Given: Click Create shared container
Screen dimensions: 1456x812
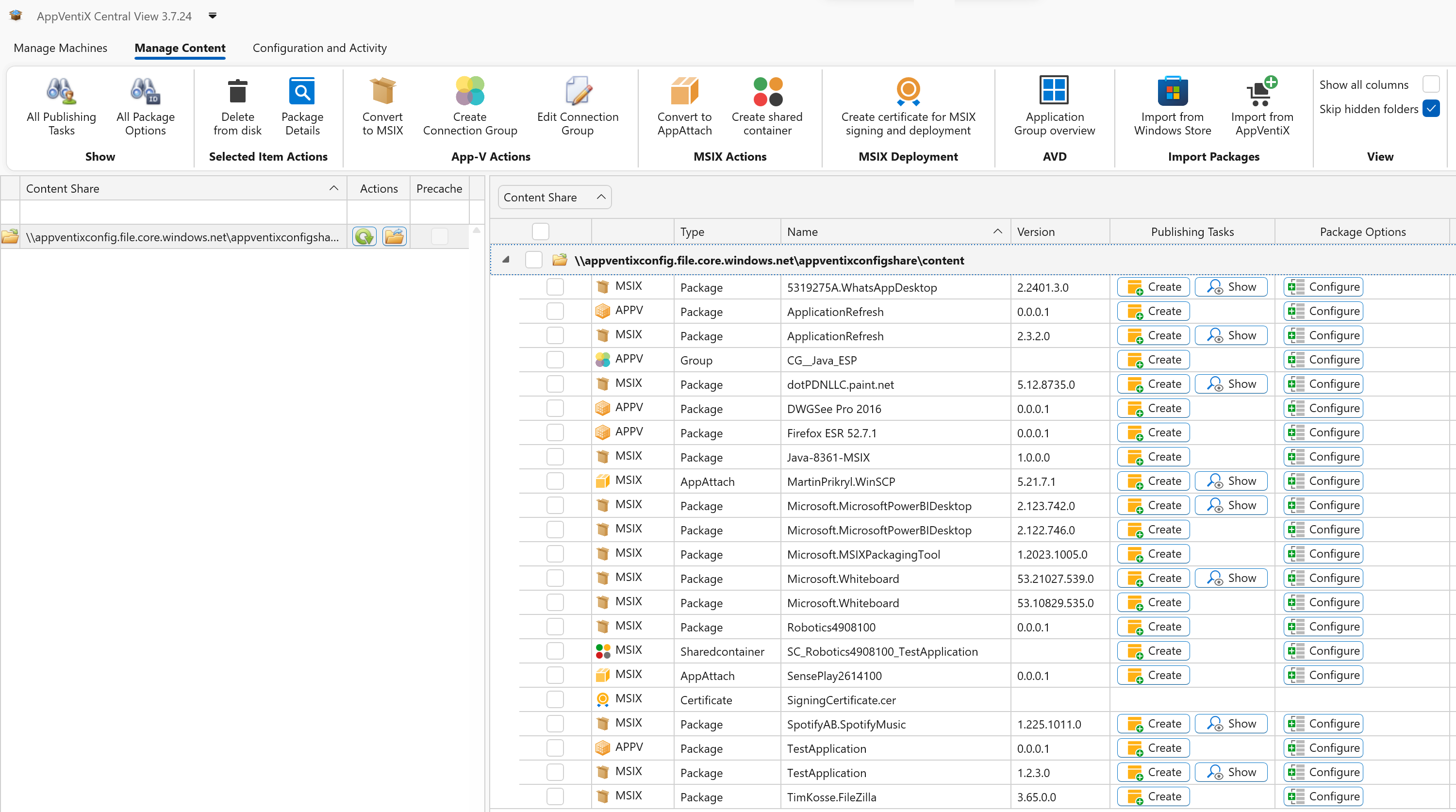Looking at the screenshot, I should pos(767,106).
